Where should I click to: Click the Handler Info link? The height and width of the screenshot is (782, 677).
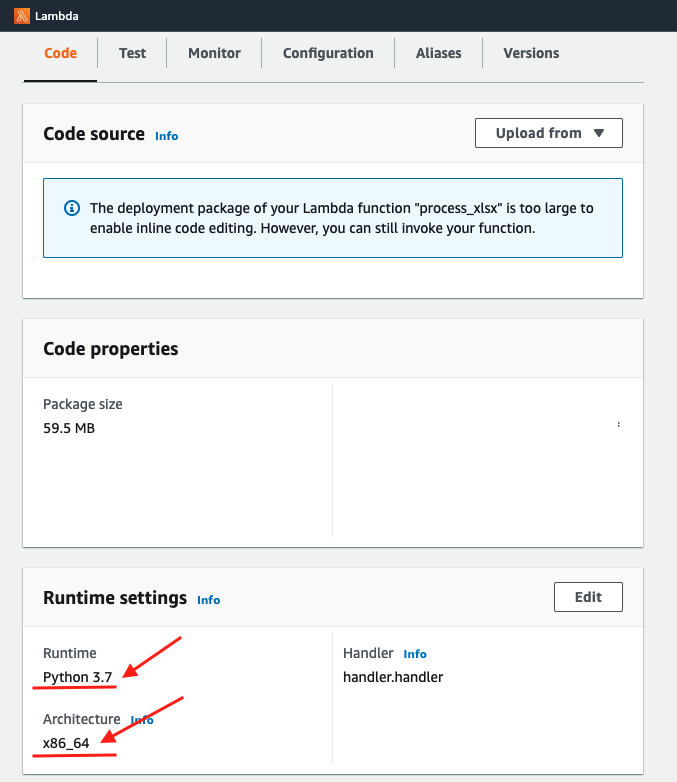click(415, 654)
